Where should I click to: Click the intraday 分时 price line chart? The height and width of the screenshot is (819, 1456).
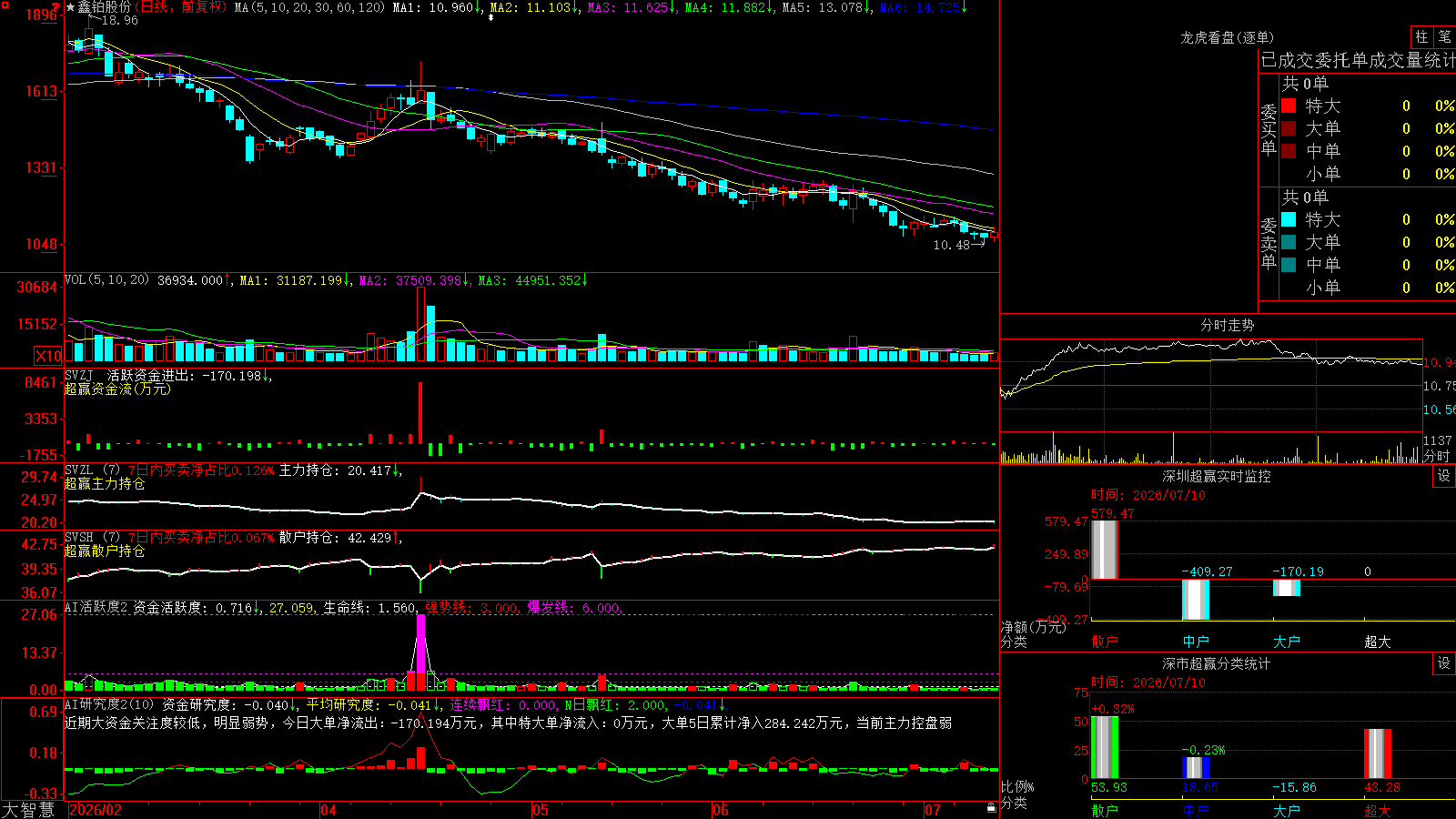click(1210, 385)
